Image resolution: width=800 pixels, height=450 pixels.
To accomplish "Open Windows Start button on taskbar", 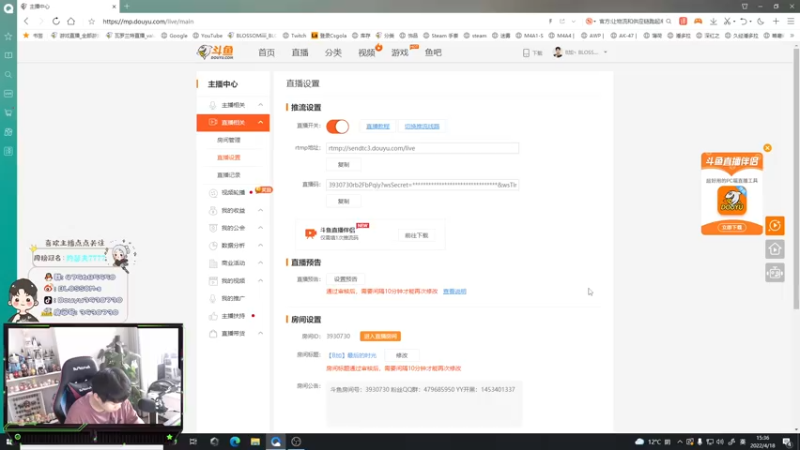I will click(9, 442).
